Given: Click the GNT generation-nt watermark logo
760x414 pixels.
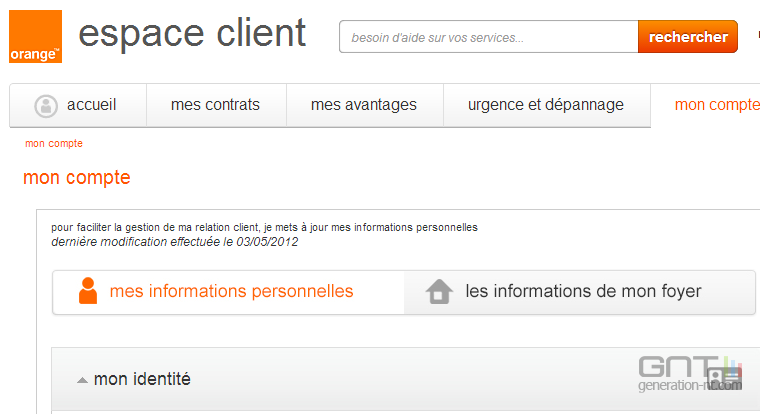Looking at the screenshot, I should click(690, 374).
